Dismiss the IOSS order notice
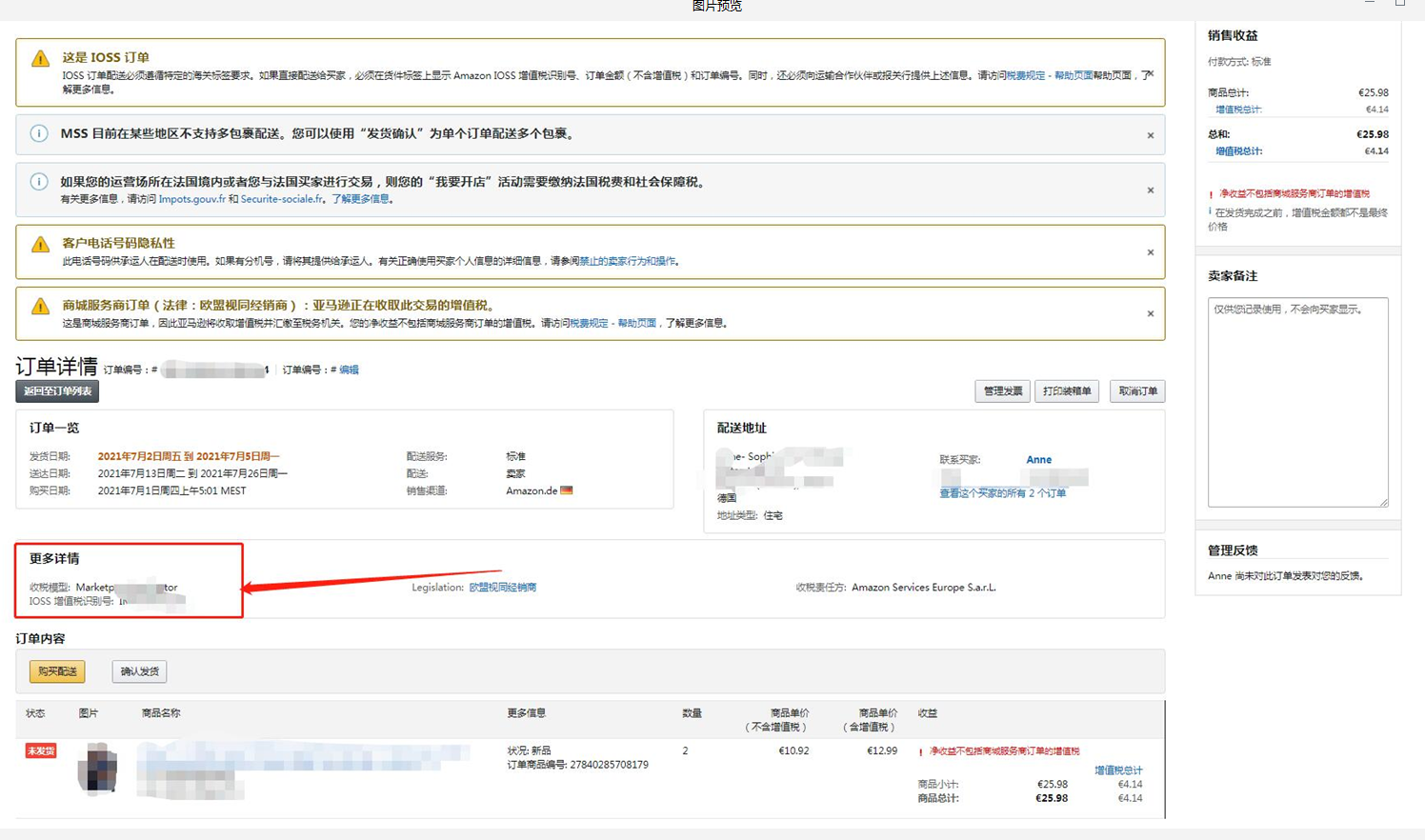Screen dimensions: 1425x840 1151,73
